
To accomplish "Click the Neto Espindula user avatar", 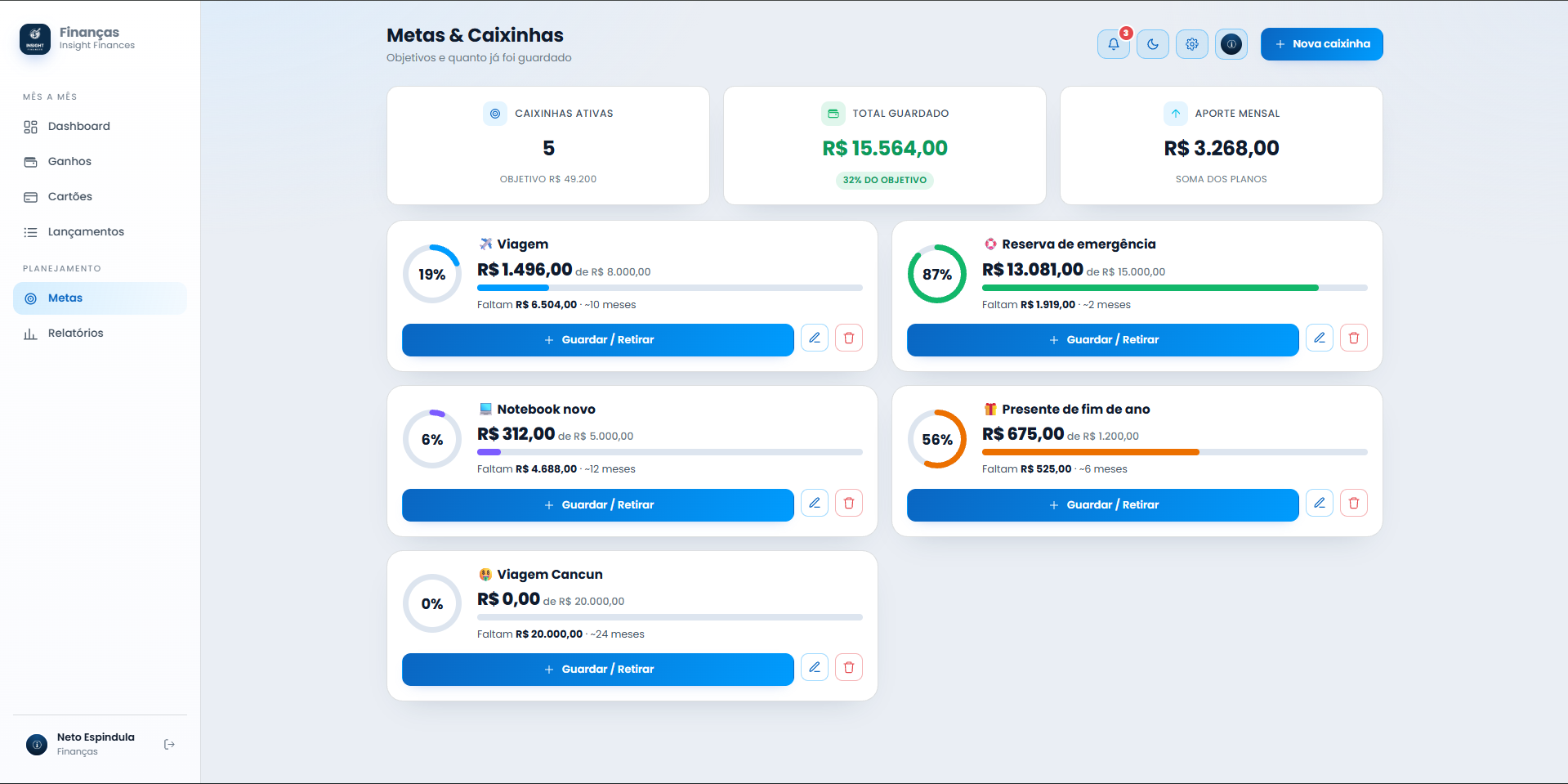I will pos(37,744).
